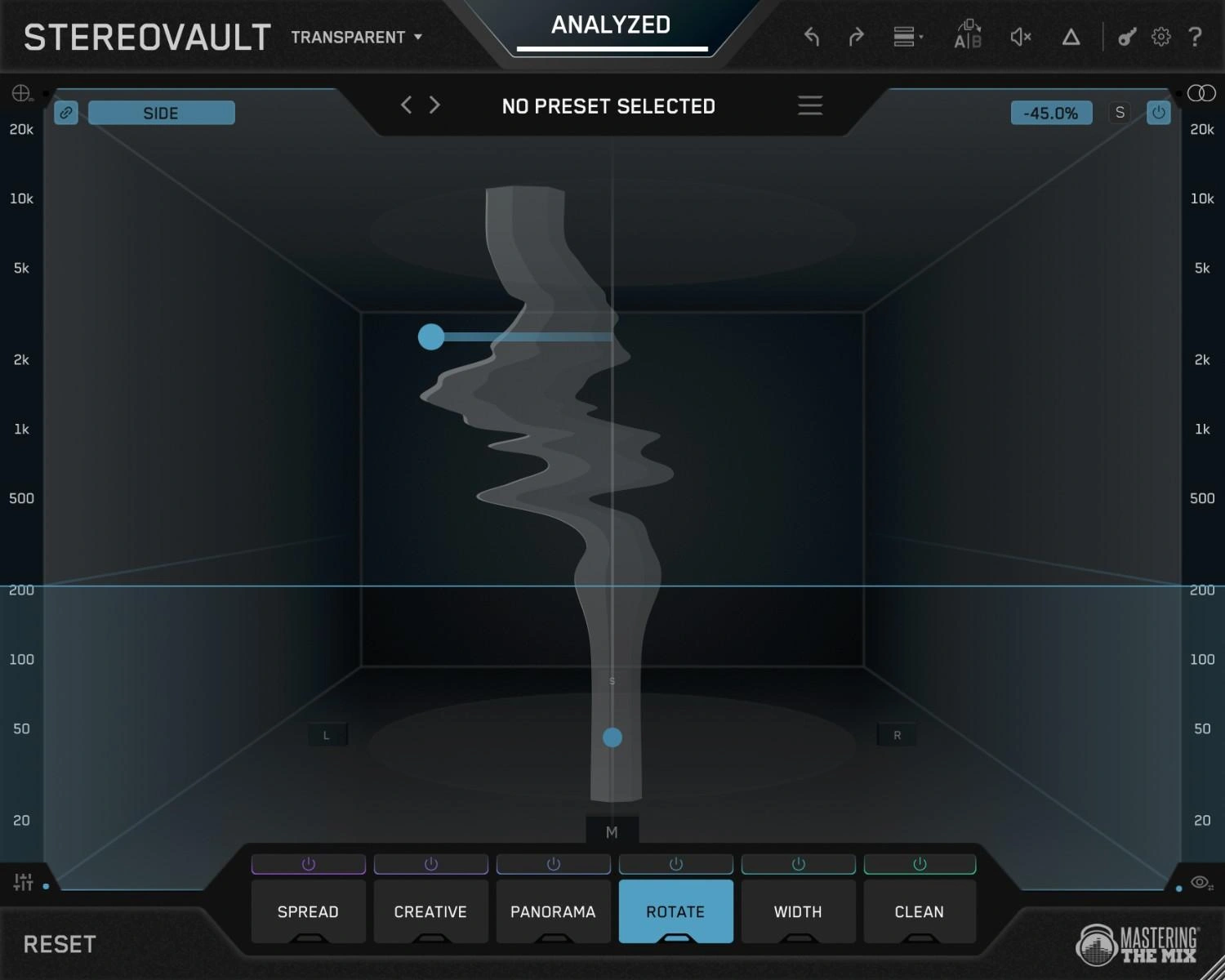Viewport: 1225px width, 980px height.
Task: Click the crosshair icon above 20k
Action: point(21,93)
